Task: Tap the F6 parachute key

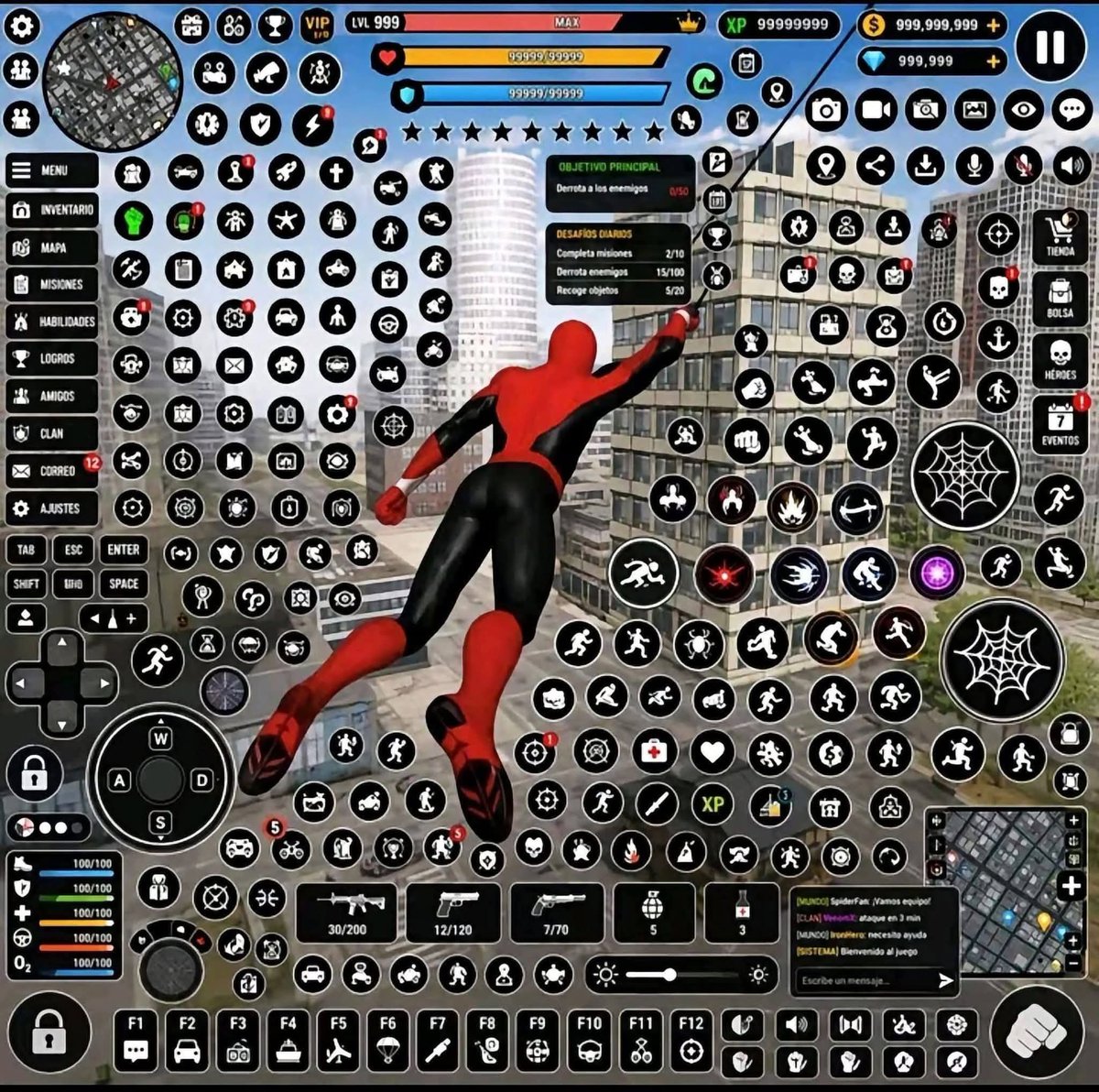Action: tap(388, 1040)
